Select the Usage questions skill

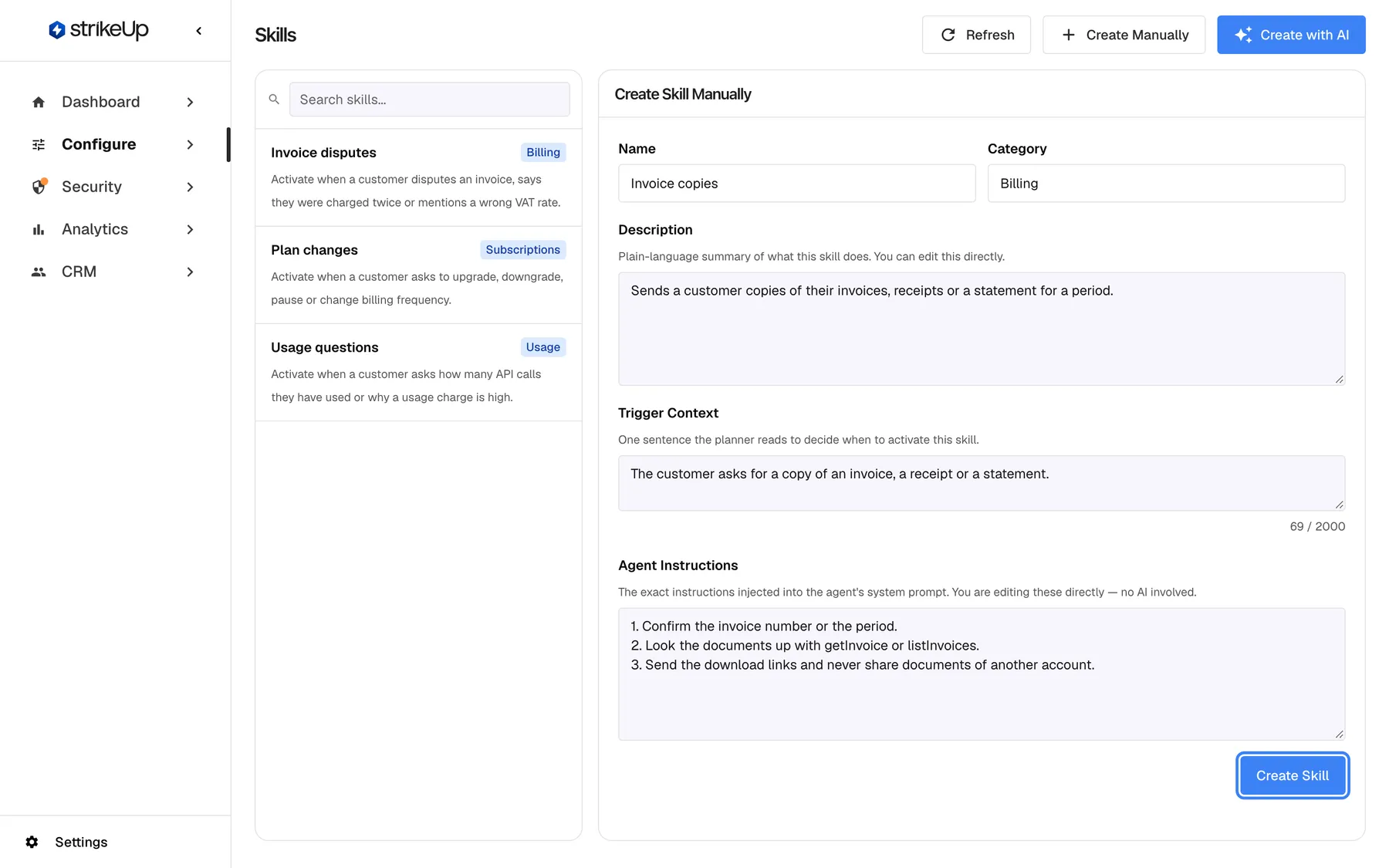pyautogui.click(x=418, y=372)
